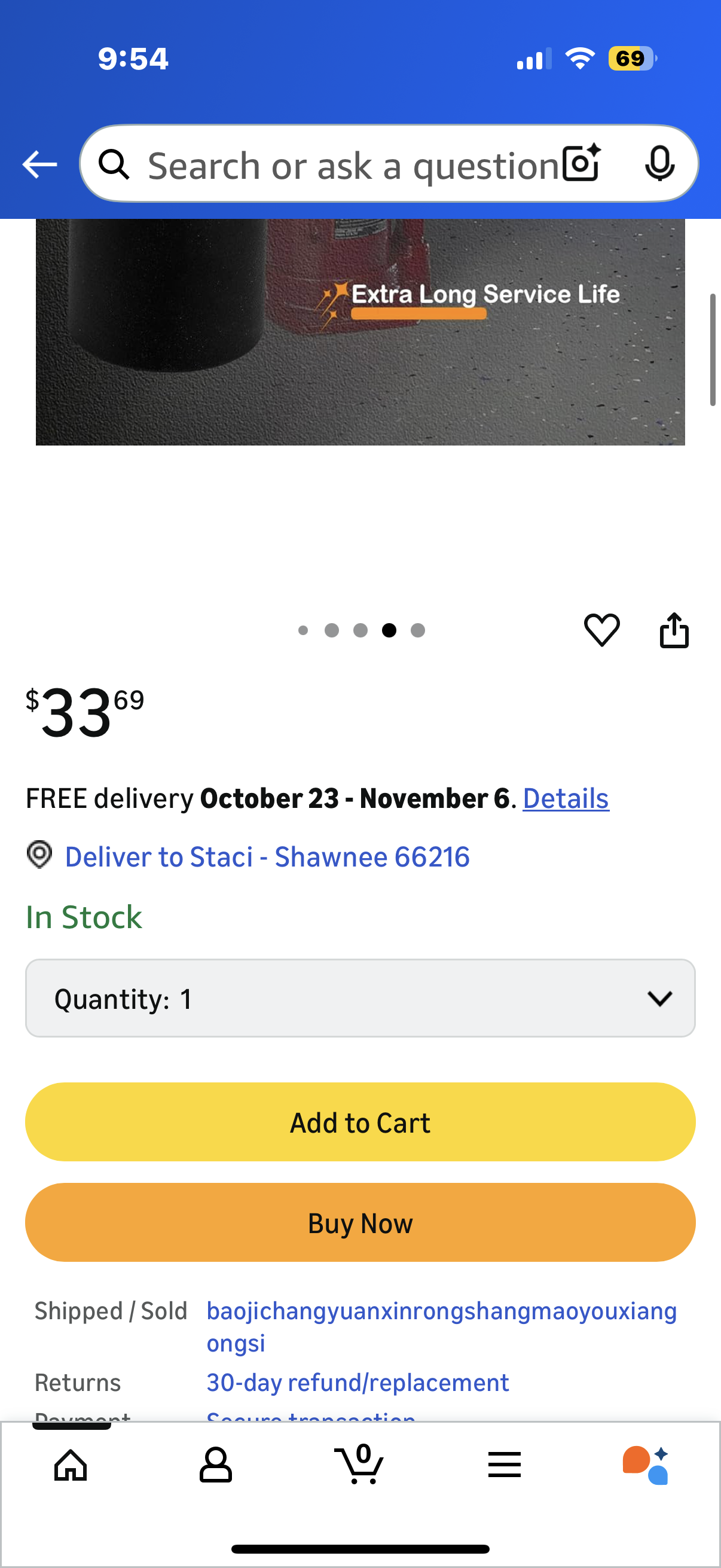Open the Rufus AI assistant icon
721x1568 pixels.
(x=646, y=1465)
